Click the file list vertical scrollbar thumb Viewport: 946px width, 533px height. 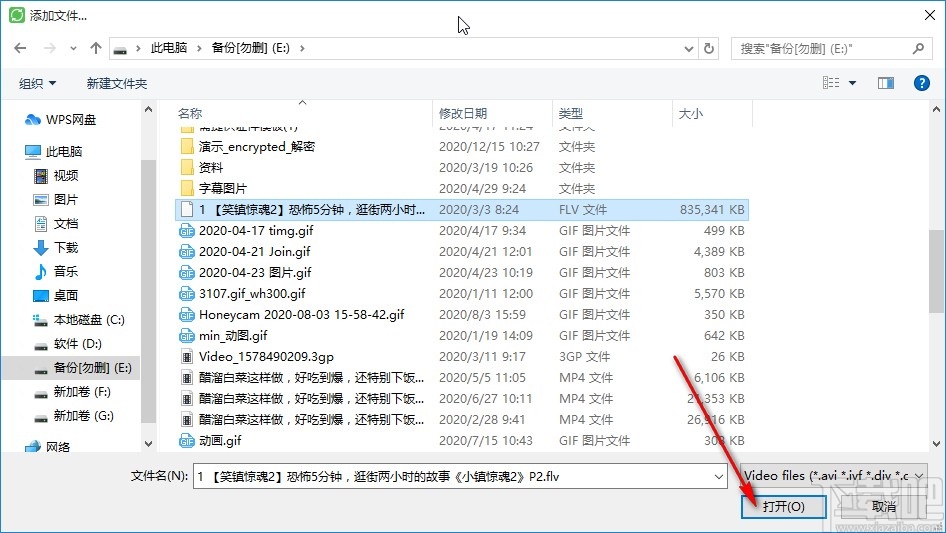(x=936, y=271)
